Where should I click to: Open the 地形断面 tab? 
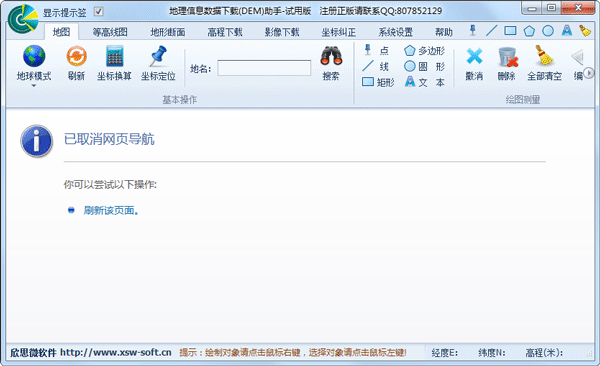coord(168,32)
